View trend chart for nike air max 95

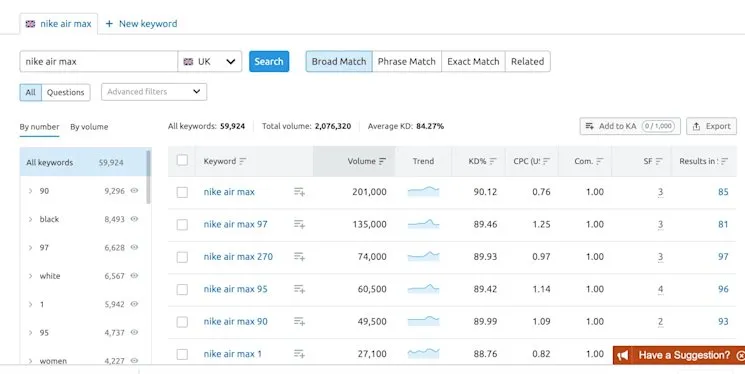(x=423, y=288)
